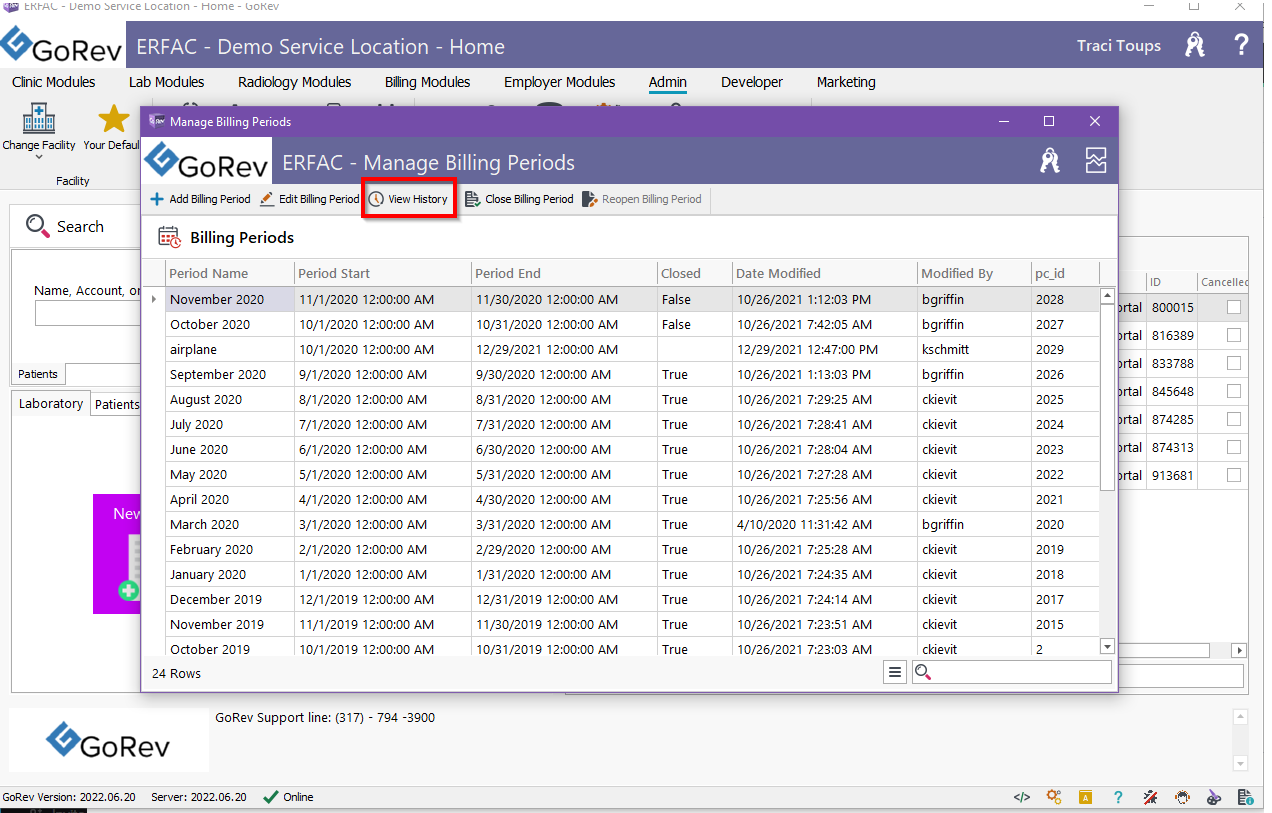Open Lab Modules menu
This screenshot has width=1272, height=813.
[x=166, y=82]
